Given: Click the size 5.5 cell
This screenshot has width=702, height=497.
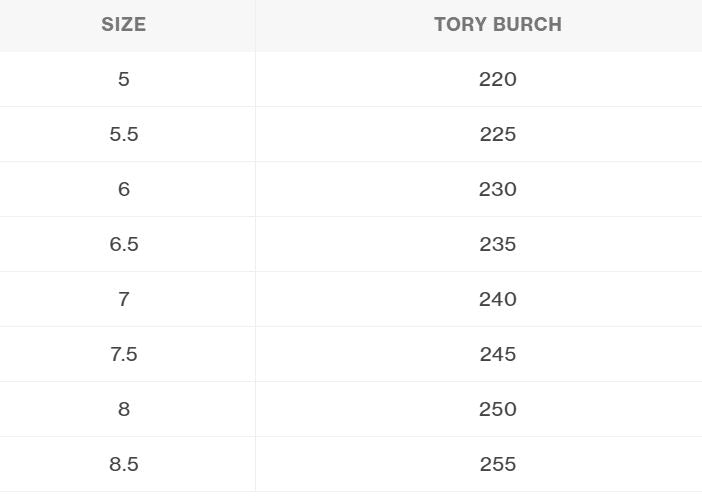Looking at the screenshot, I should coord(124,134).
